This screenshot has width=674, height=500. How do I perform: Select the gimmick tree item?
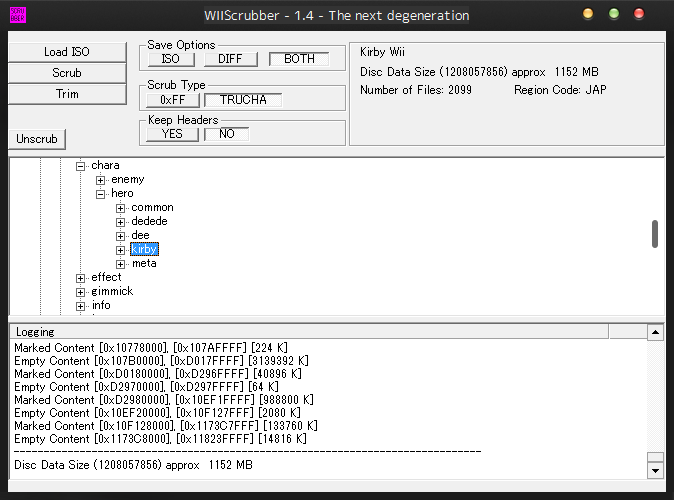112,291
